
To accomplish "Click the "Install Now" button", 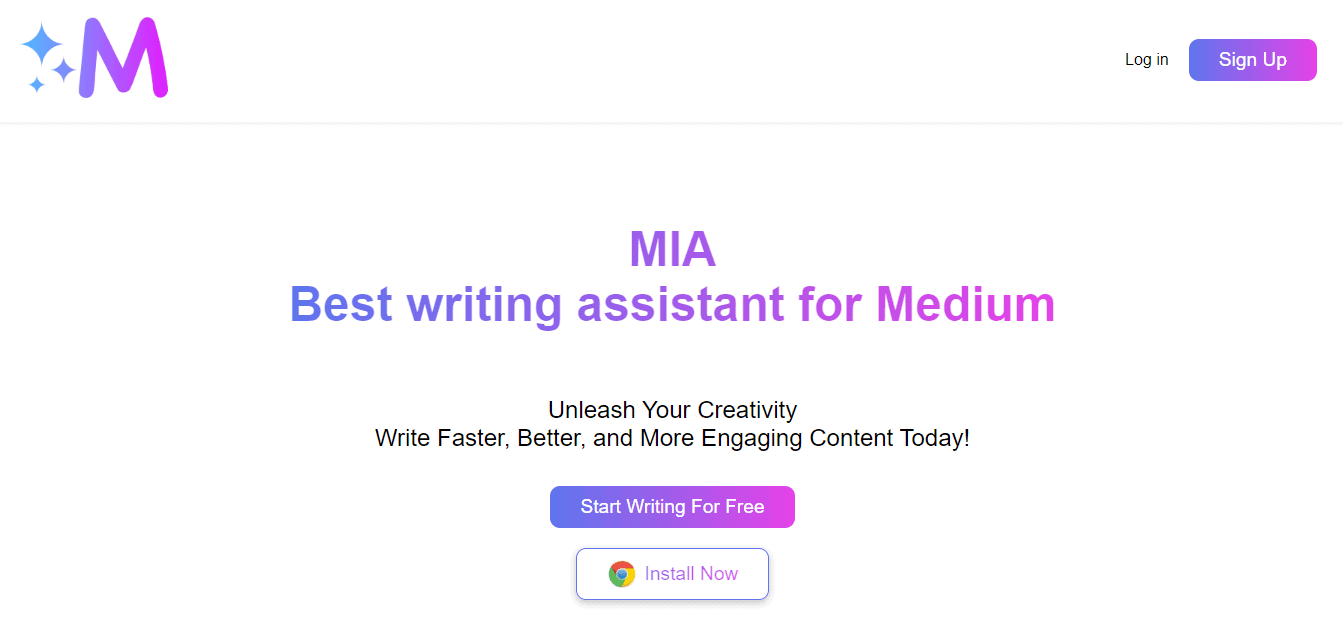I will 672,573.
